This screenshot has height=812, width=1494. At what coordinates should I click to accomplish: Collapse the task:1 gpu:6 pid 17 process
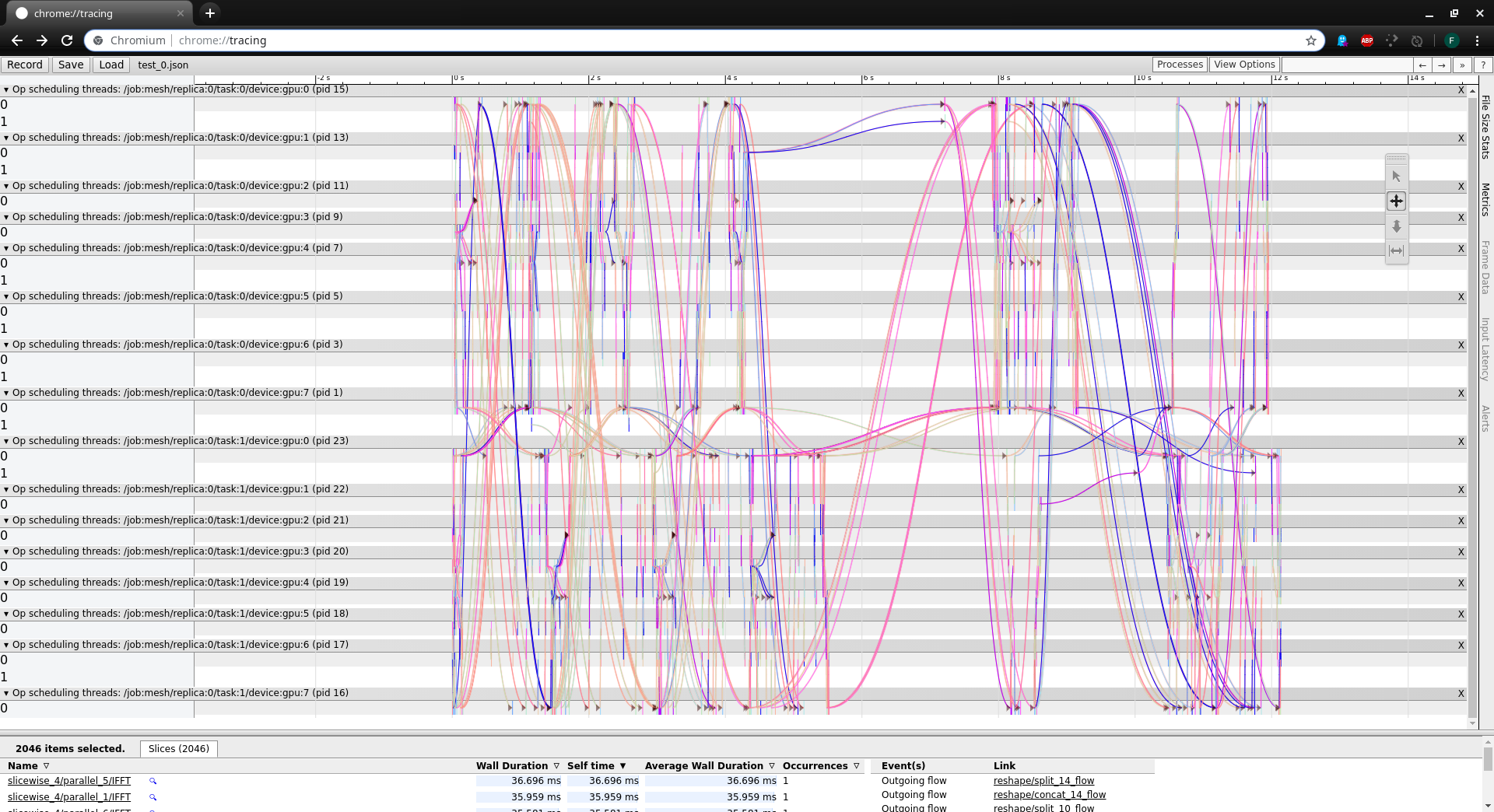tap(6, 646)
